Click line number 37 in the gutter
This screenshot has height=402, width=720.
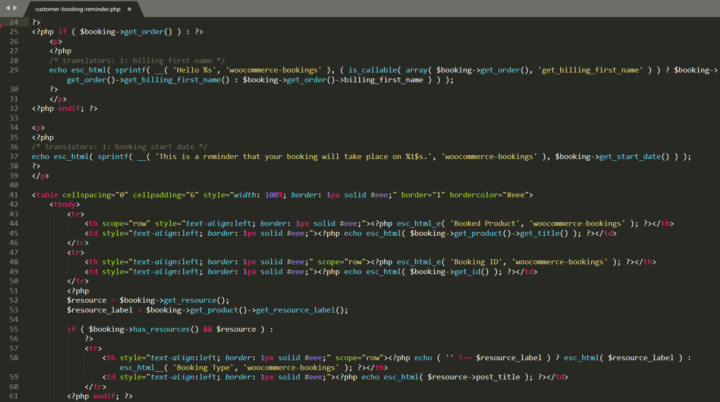click(x=14, y=156)
